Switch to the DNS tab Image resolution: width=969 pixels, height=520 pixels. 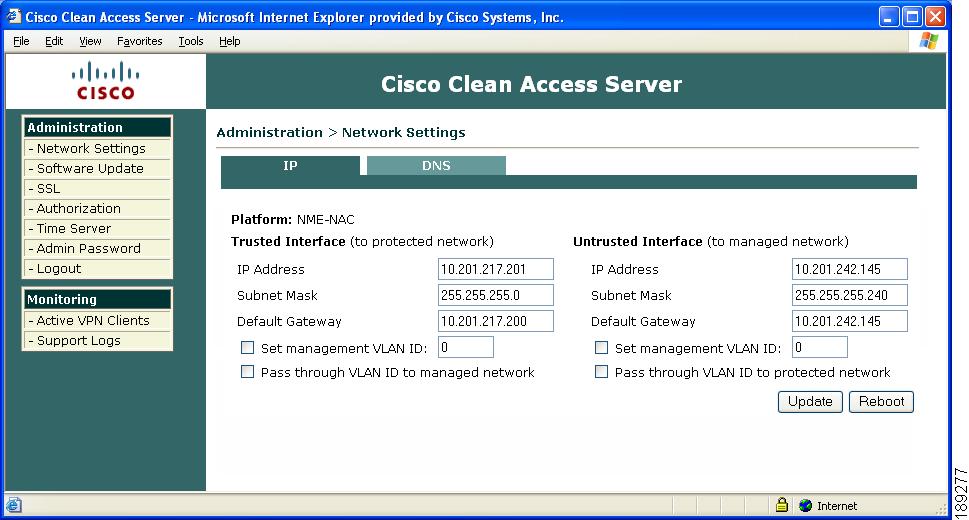point(436,166)
